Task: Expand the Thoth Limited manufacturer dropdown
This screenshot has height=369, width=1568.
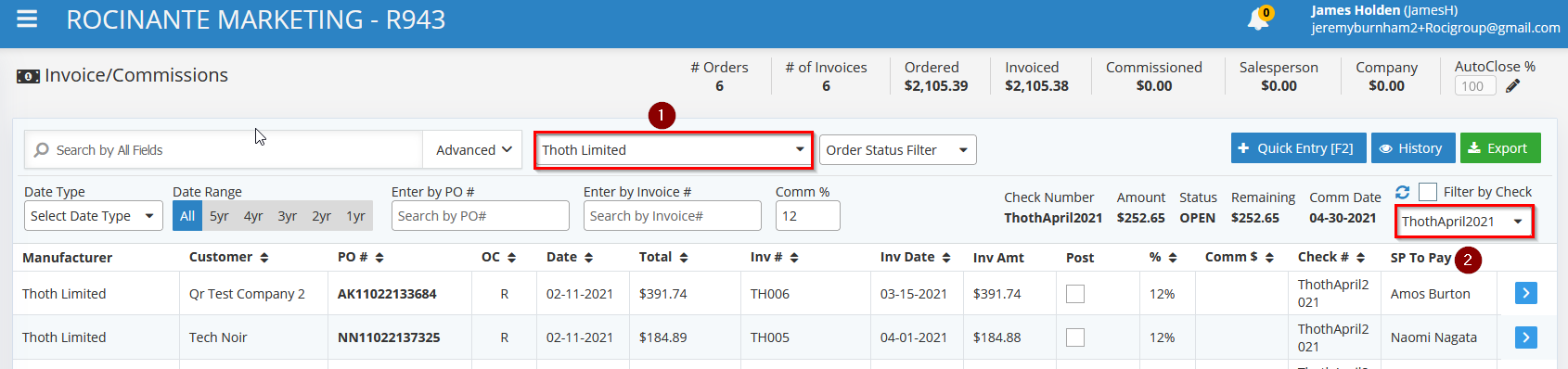Action: pos(673,150)
